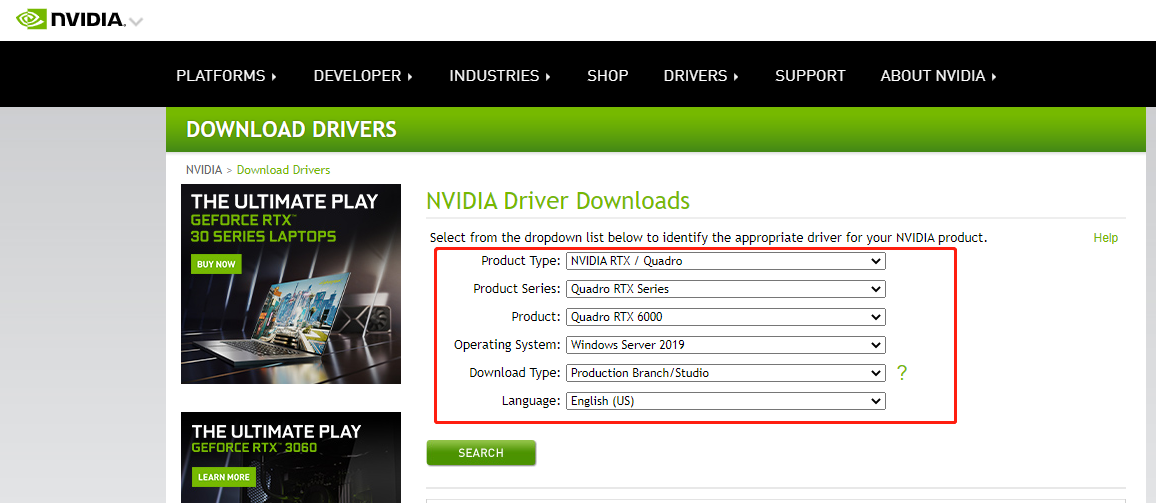Expand the arrow beside the NVIDIA logo

136,22
